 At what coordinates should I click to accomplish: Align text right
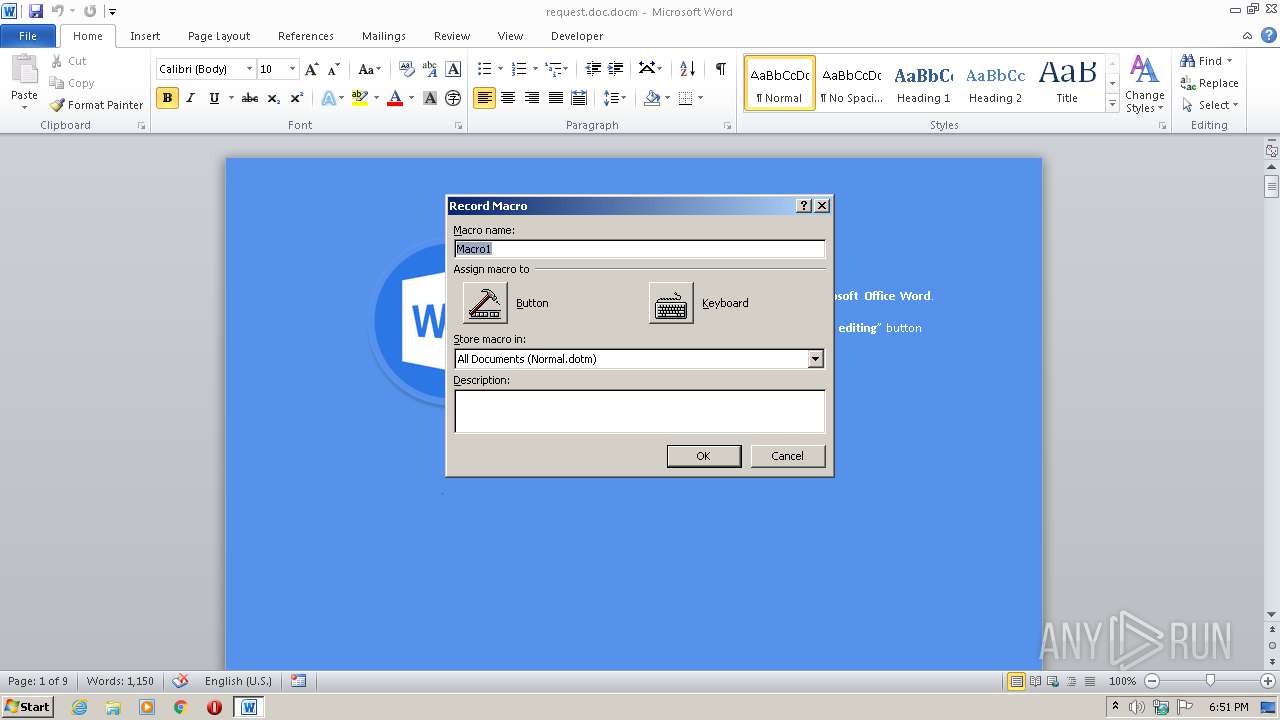532,98
